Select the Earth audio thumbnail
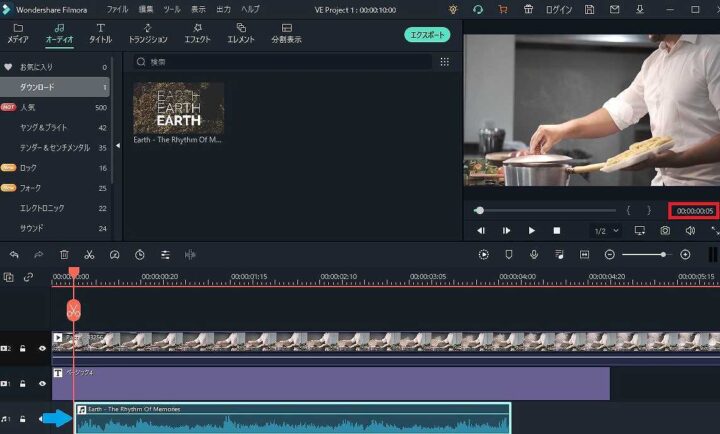 [x=179, y=106]
